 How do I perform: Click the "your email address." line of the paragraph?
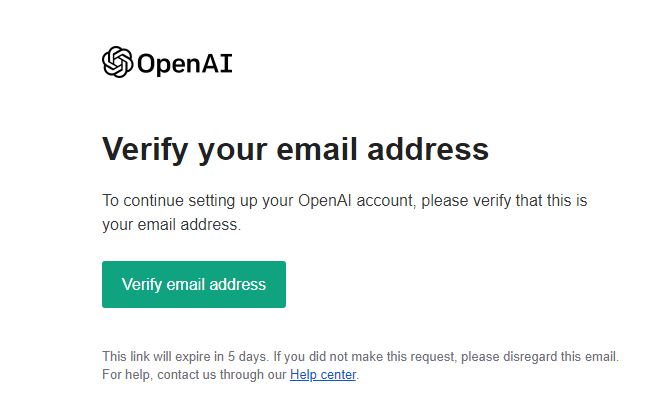[x=172, y=225]
